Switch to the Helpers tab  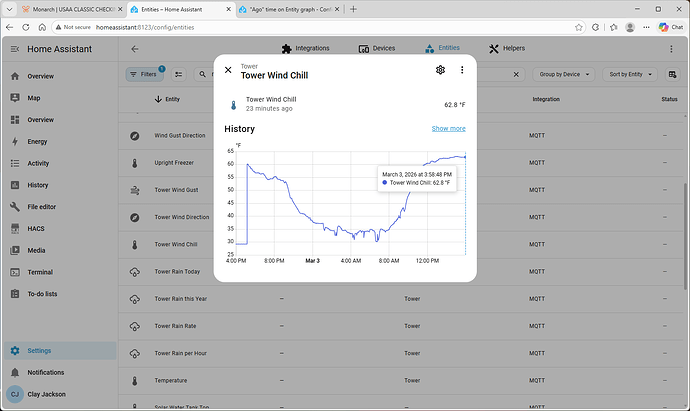[507, 48]
